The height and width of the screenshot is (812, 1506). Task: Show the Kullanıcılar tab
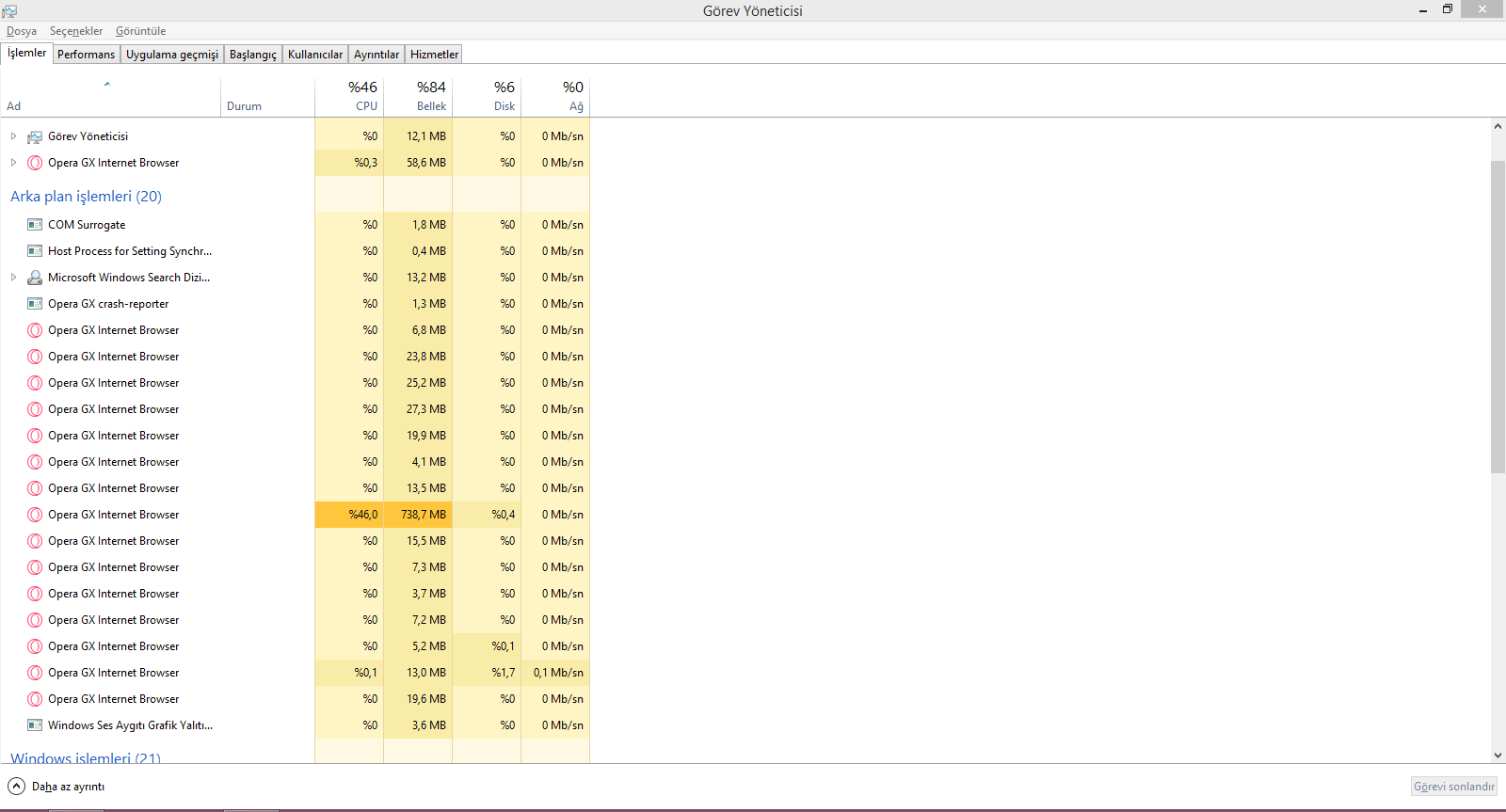coord(315,55)
